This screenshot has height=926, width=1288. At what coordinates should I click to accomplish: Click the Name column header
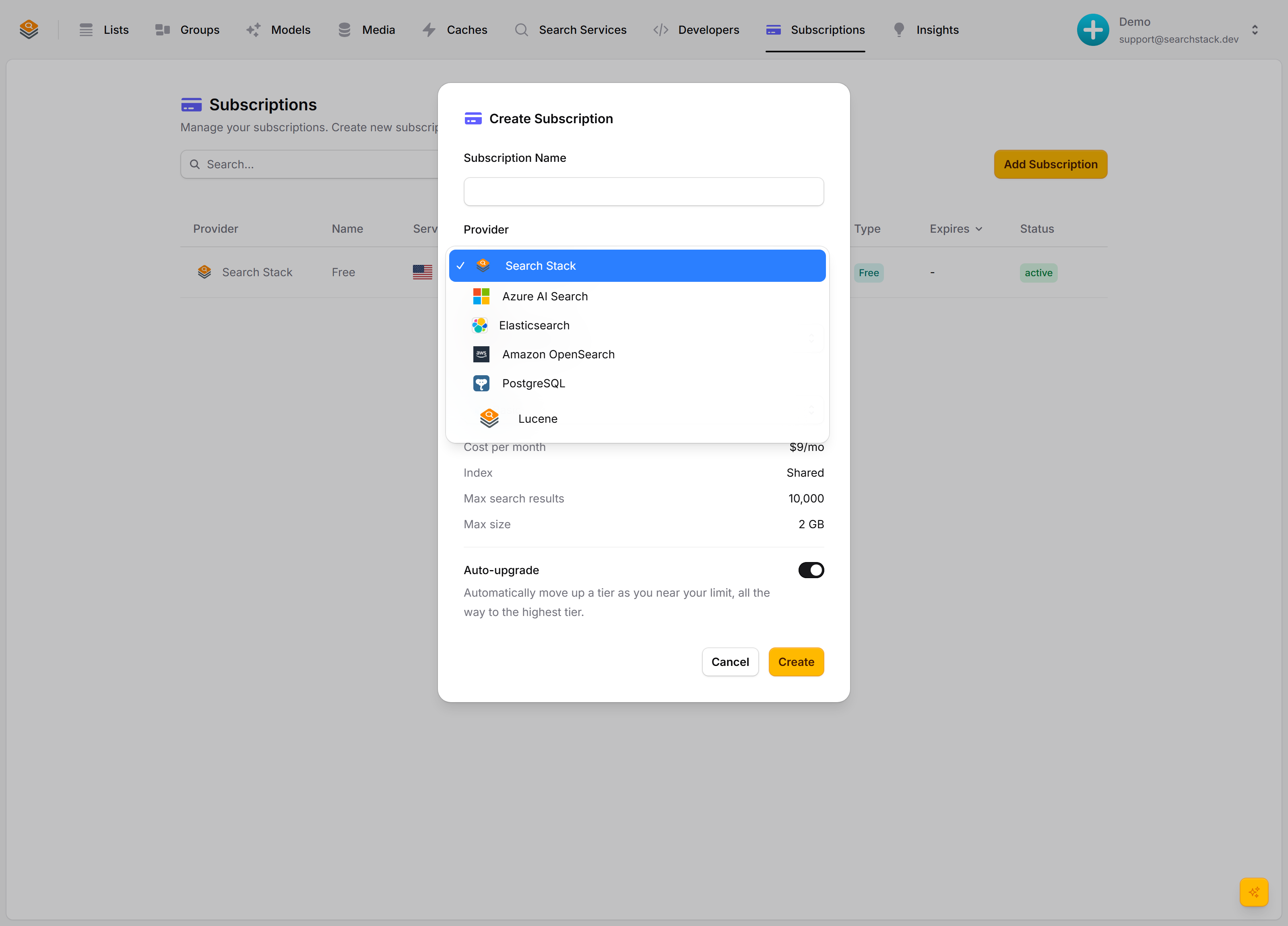[x=347, y=229]
